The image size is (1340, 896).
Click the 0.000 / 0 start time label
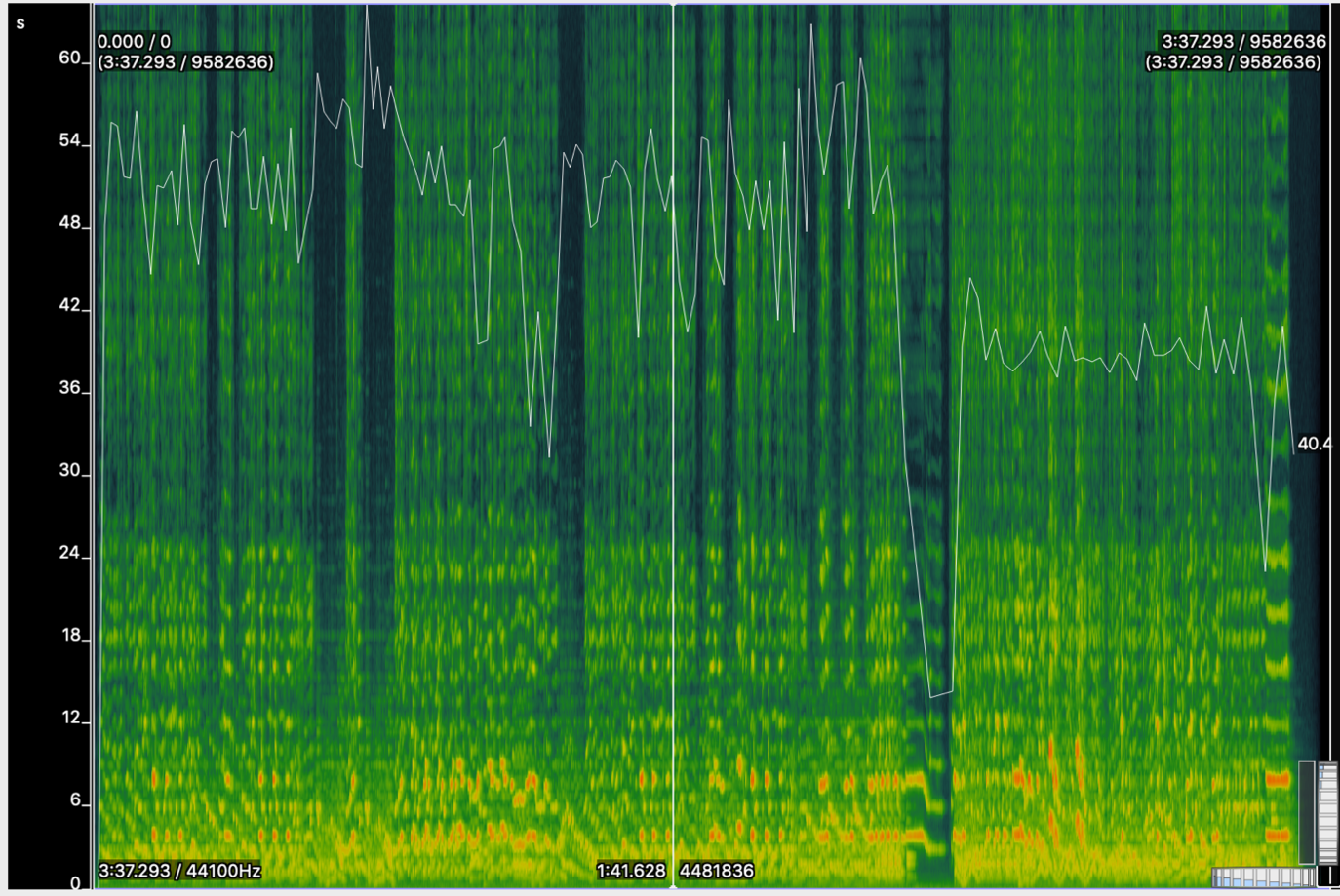coord(134,42)
